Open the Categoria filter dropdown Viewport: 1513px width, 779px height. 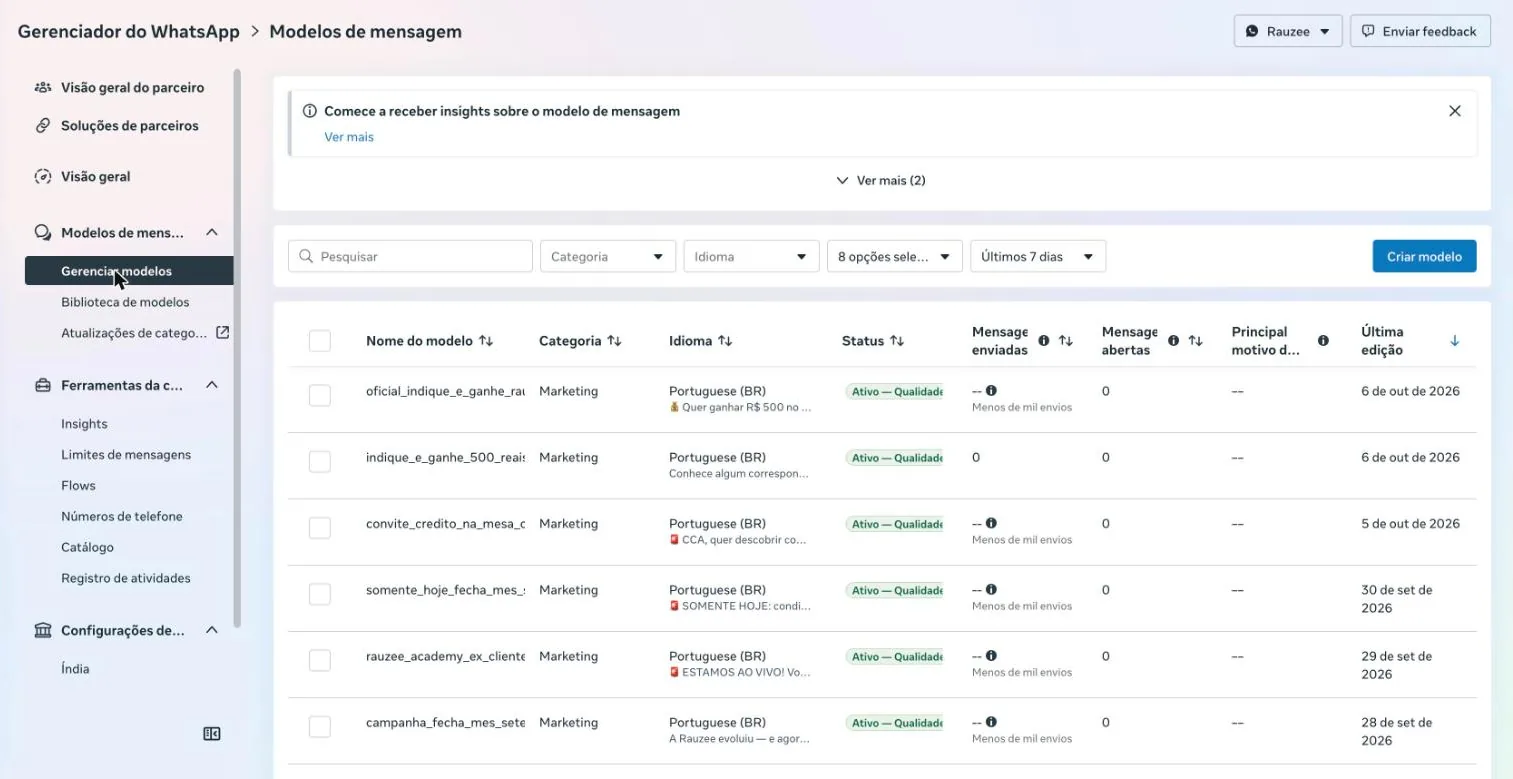coord(608,256)
